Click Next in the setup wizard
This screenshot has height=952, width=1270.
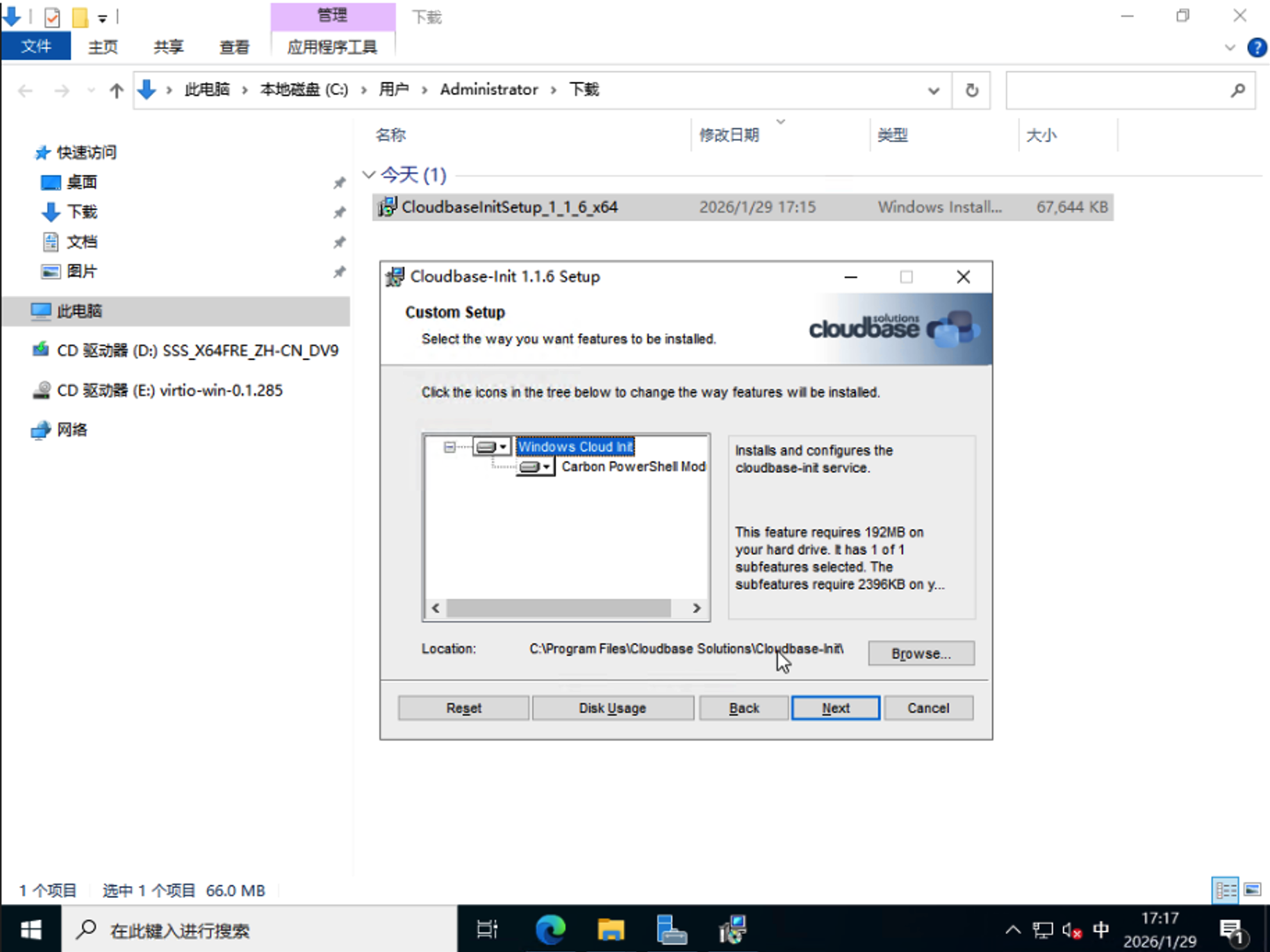tap(836, 708)
